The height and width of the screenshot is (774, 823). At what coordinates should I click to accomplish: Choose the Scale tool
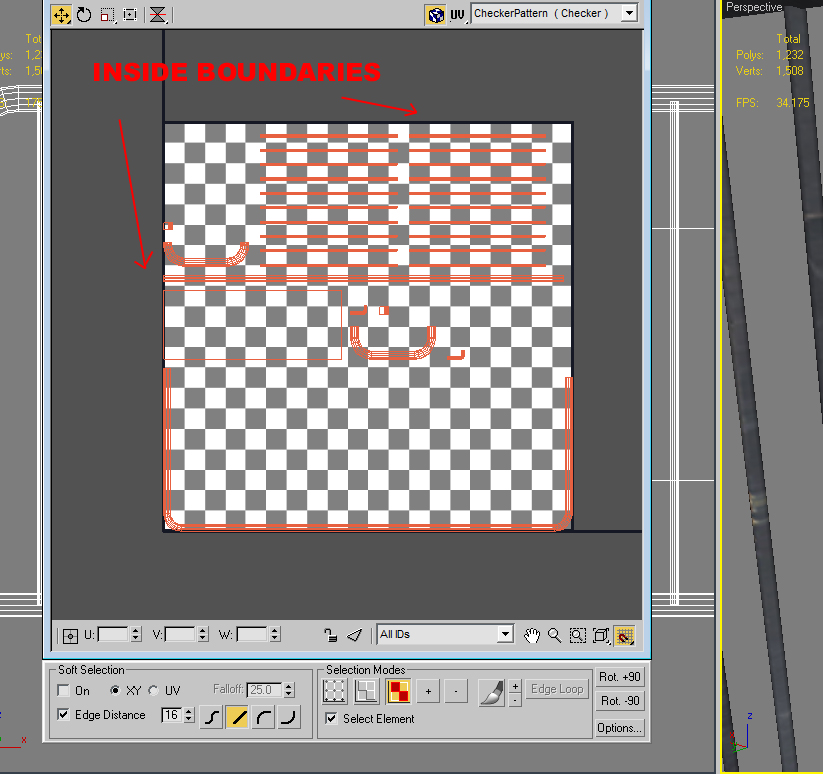(107, 15)
